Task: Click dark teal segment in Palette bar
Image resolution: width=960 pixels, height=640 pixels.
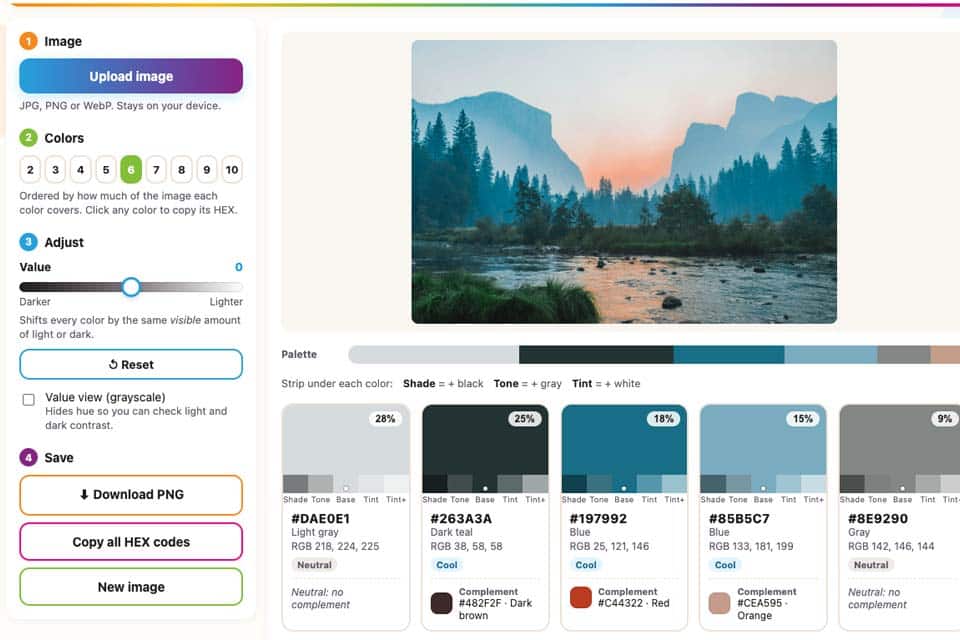Action: pos(596,355)
